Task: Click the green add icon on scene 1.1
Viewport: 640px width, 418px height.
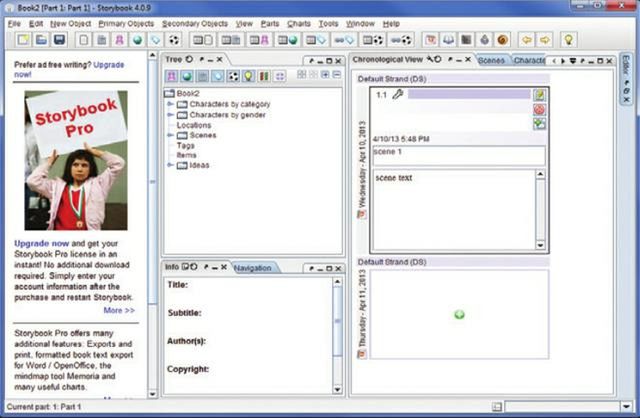Action: (x=540, y=124)
